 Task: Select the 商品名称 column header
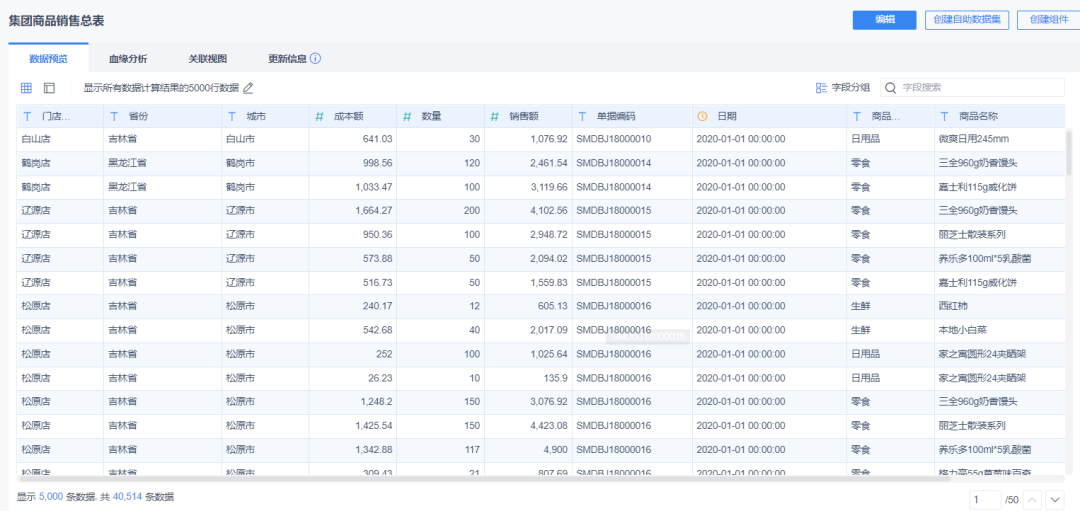pos(999,116)
